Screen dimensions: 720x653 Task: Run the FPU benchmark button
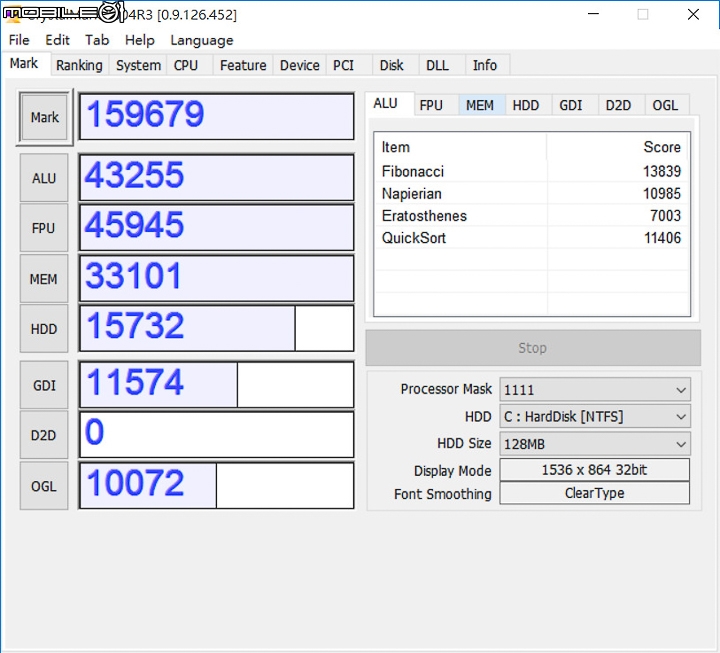pyautogui.click(x=44, y=228)
